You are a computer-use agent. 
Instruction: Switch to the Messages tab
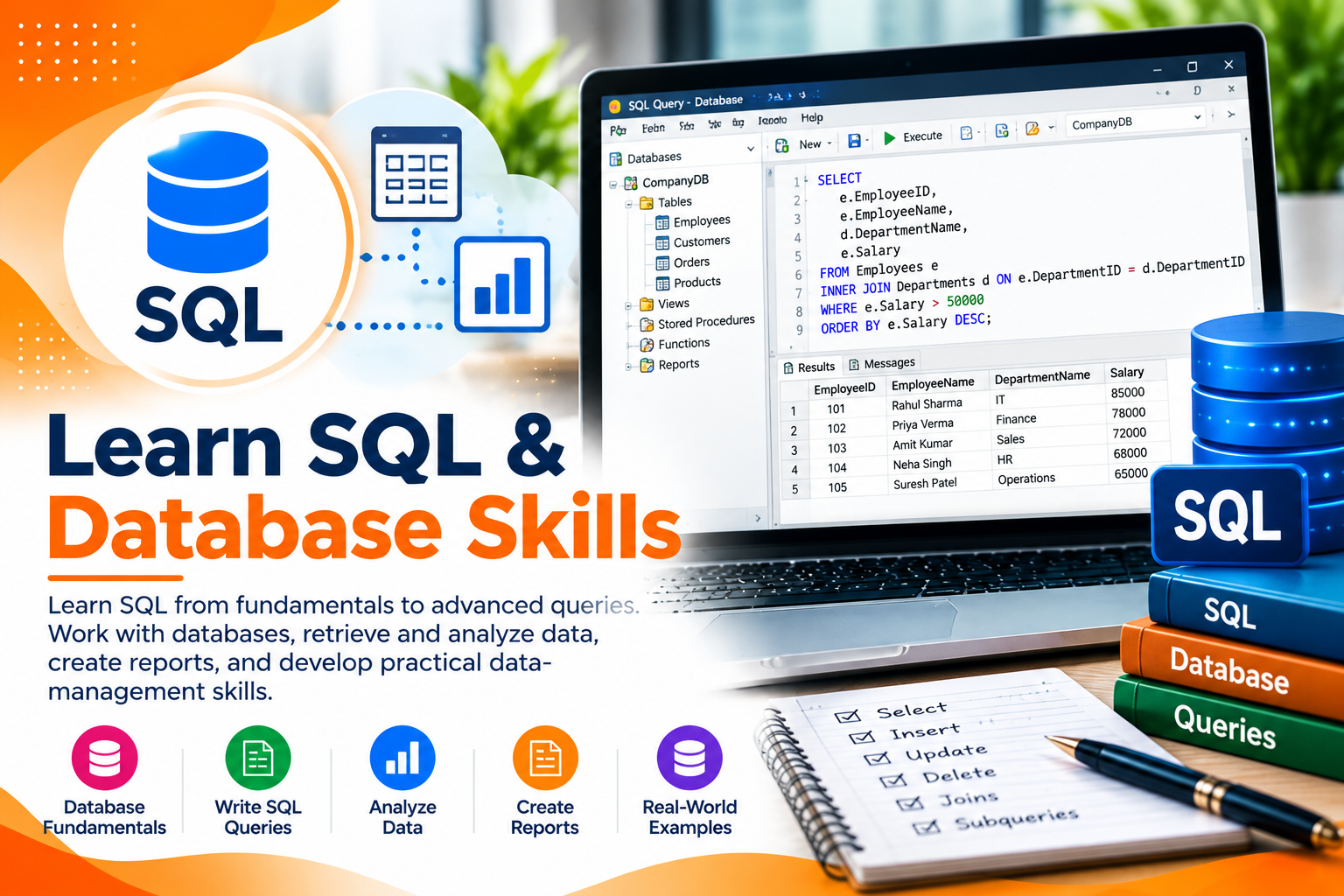coord(882,363)
